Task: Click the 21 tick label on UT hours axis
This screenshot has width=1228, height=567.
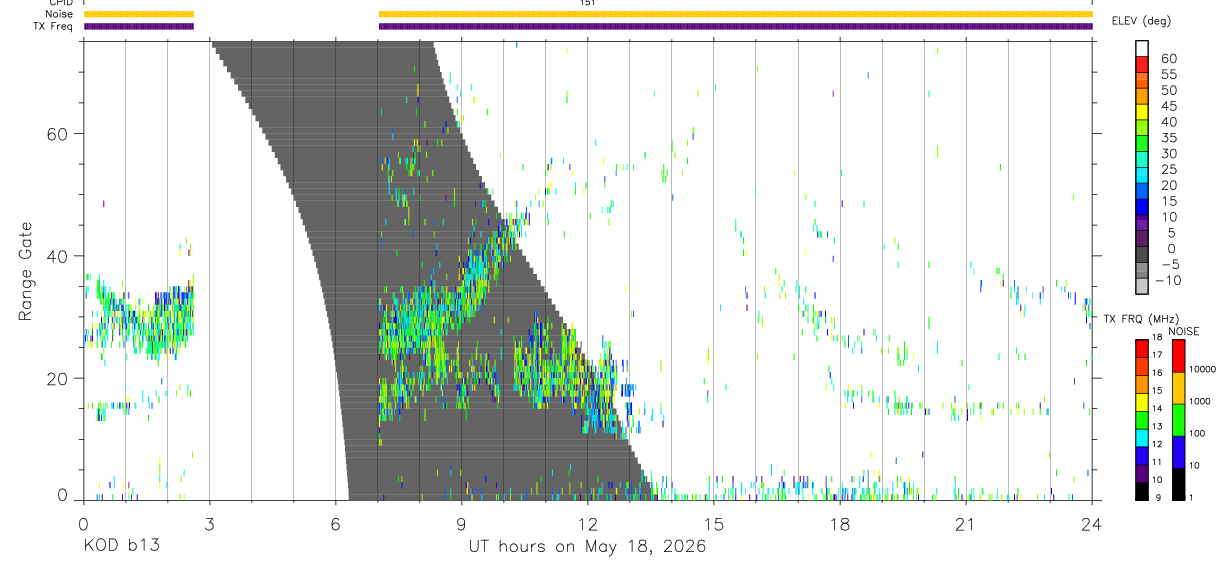Action: point(966,523)
